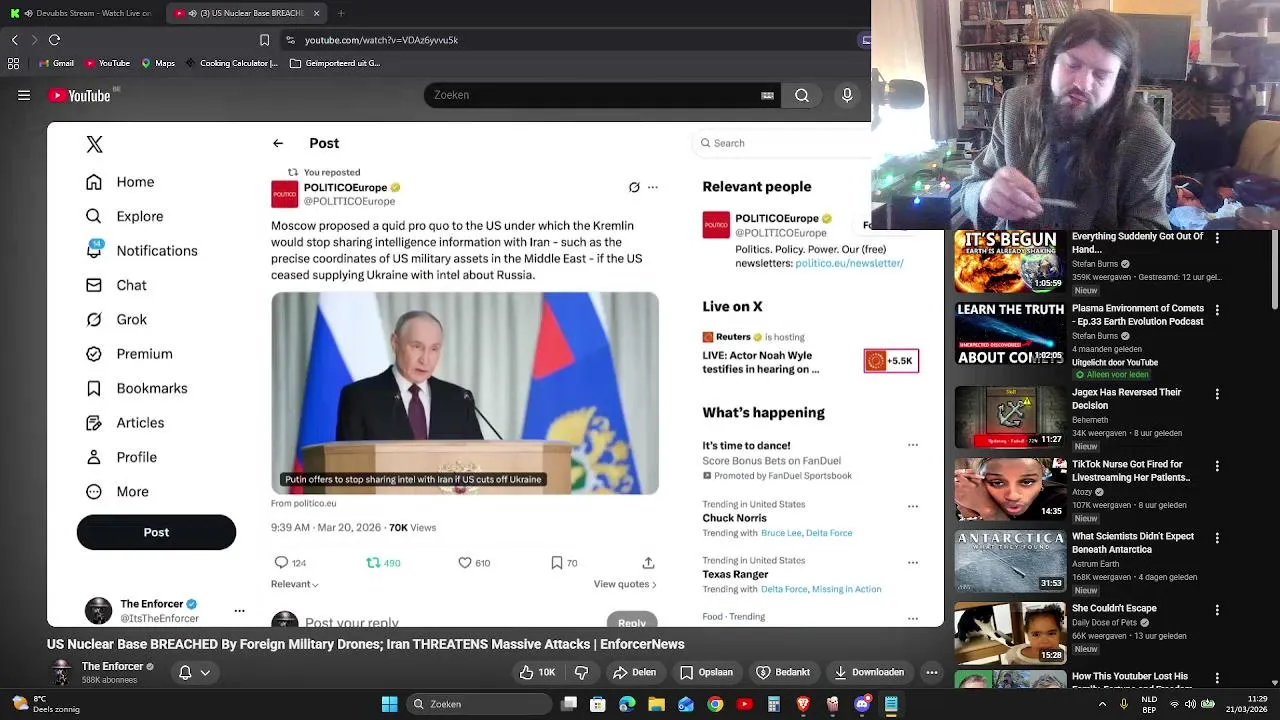The image size is (1280, 720).
Task: Open the Calculator icon in the taskbar
Action: [774, 704]
